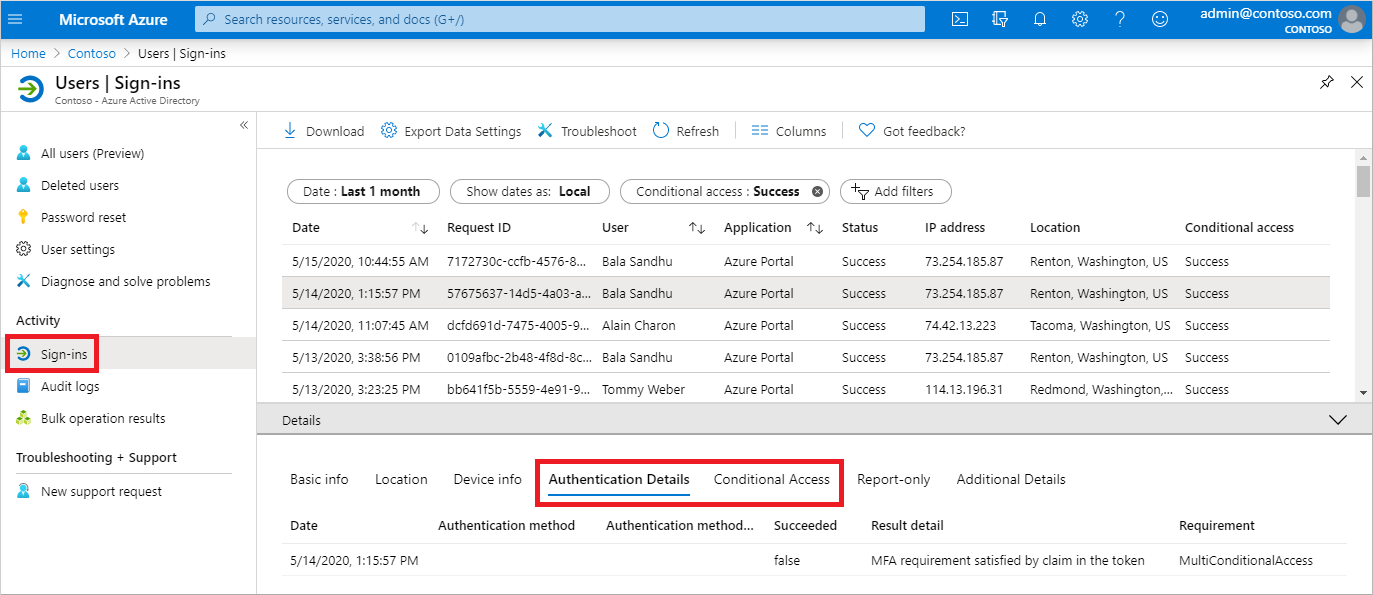Collapse the Details panel chevron
1373x595 pixels.
pyautogui.click(x=1338, y=420)
